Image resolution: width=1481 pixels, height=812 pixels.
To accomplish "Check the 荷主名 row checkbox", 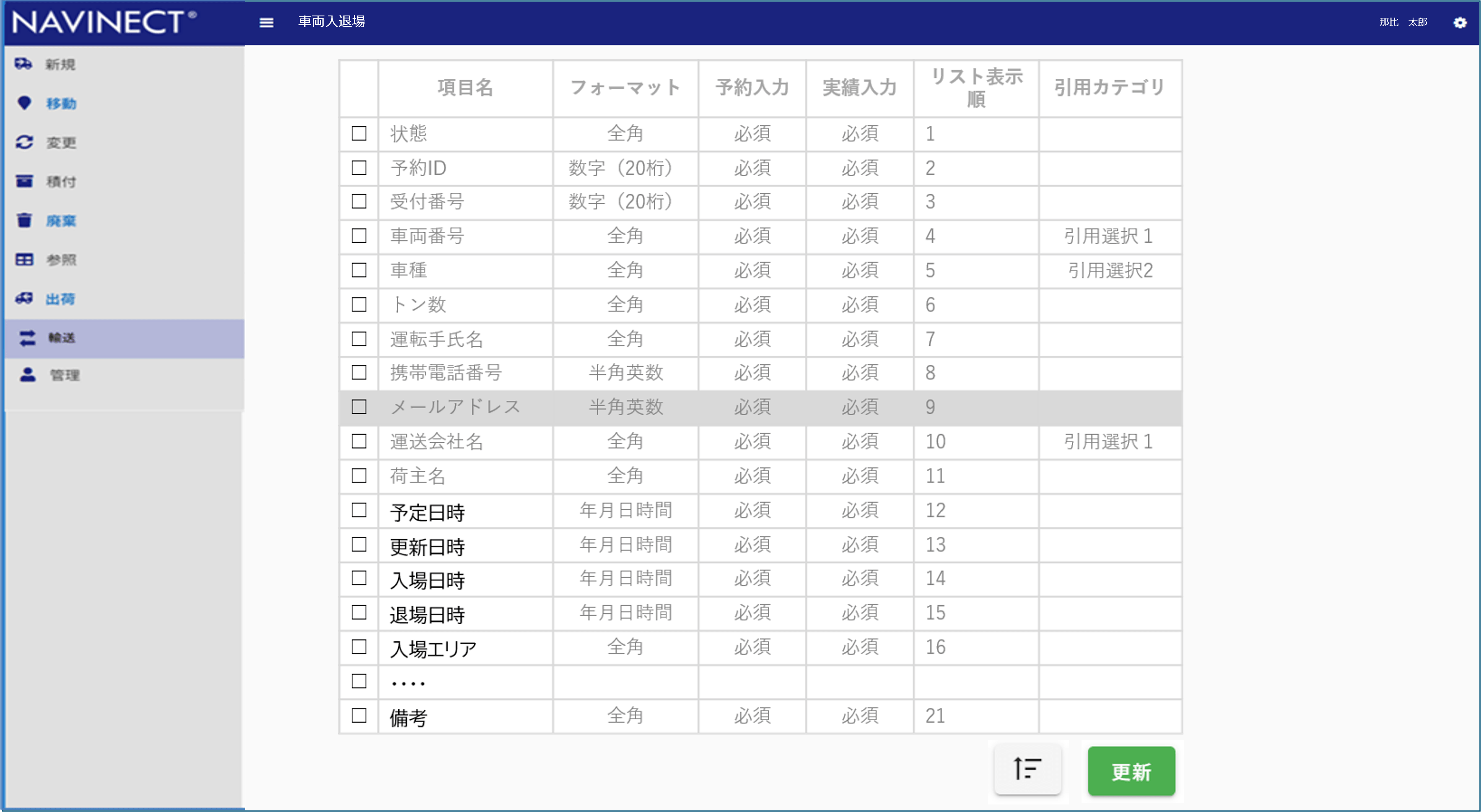I will pos(359,475).
